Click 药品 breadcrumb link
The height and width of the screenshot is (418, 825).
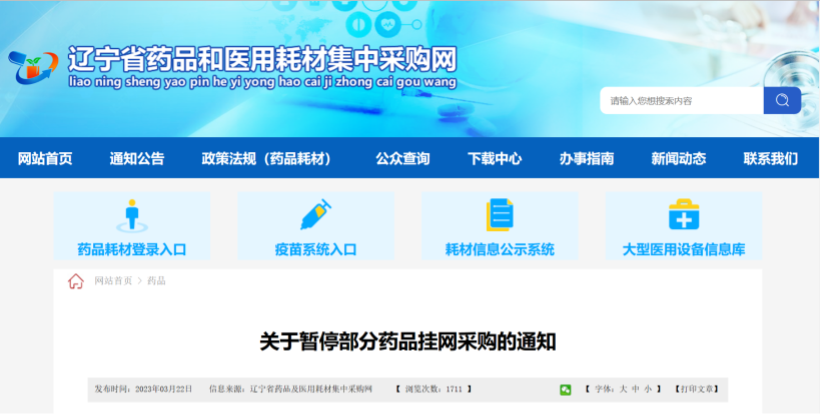point(156,282)
